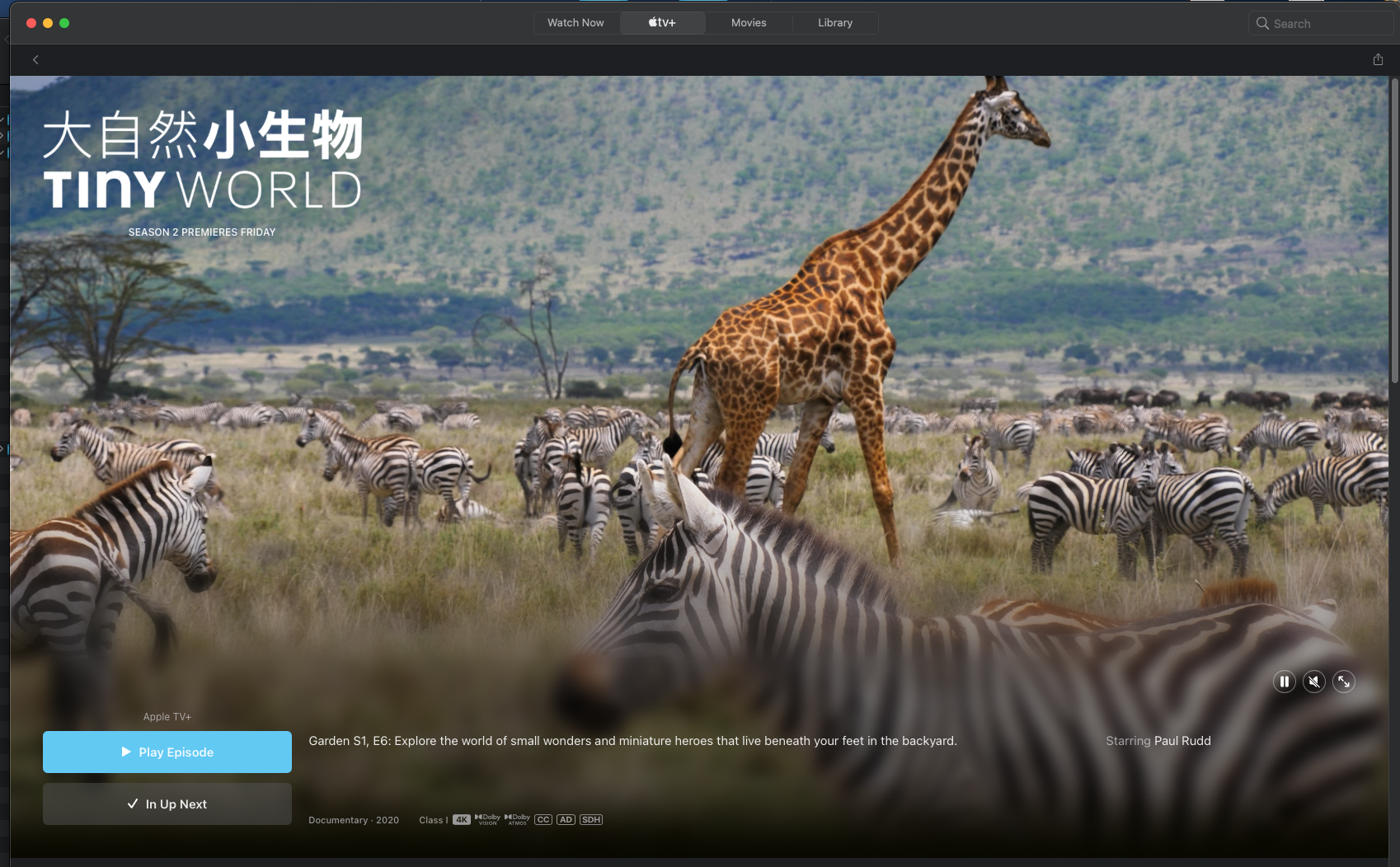The height and width of the screenshot is (867, 1400).
Task: Close the TV app window
Action: coord(31,23)
